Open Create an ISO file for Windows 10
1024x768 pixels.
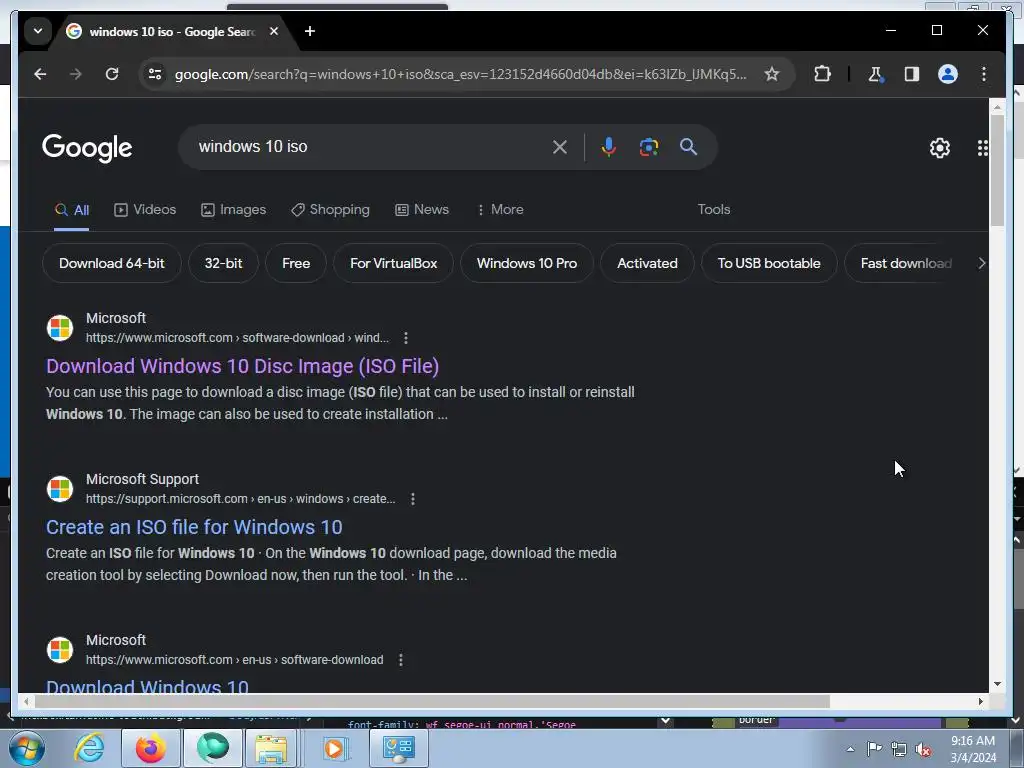[194, 527]
